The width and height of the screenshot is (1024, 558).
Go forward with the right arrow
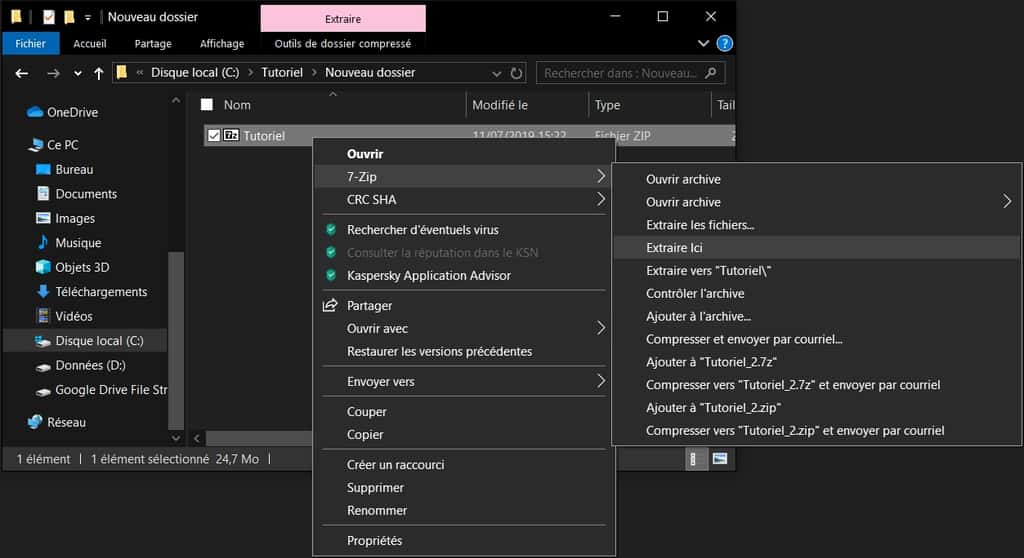54,73
